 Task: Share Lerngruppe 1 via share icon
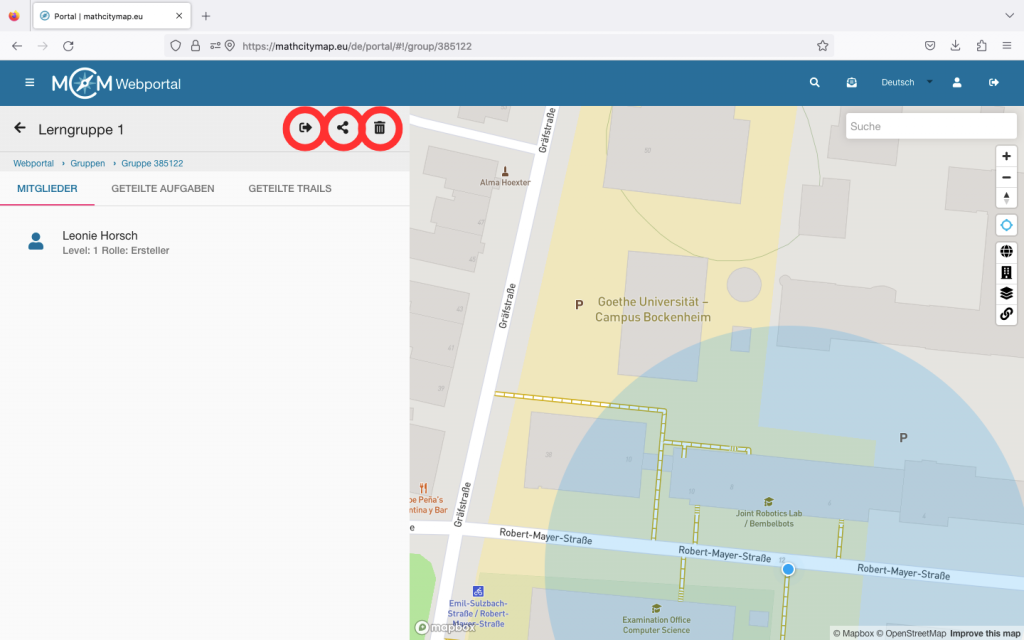343,128
